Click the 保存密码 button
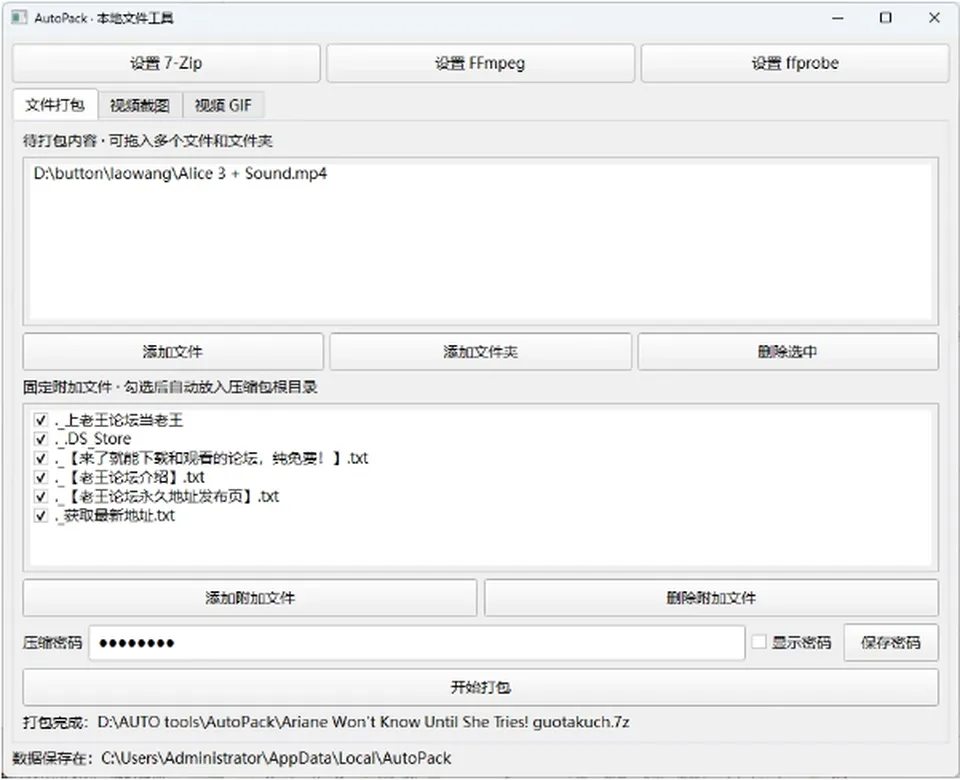 tap(890, 642)
